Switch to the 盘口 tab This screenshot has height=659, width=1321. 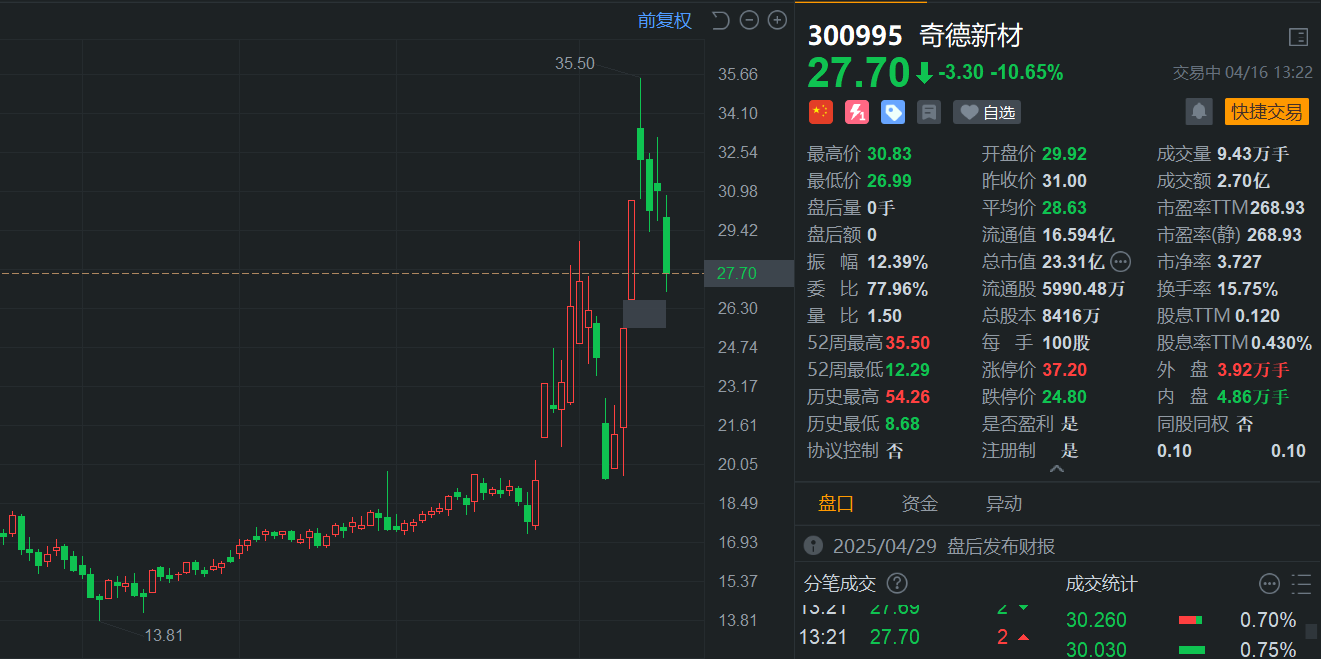[x=836, y=503]
